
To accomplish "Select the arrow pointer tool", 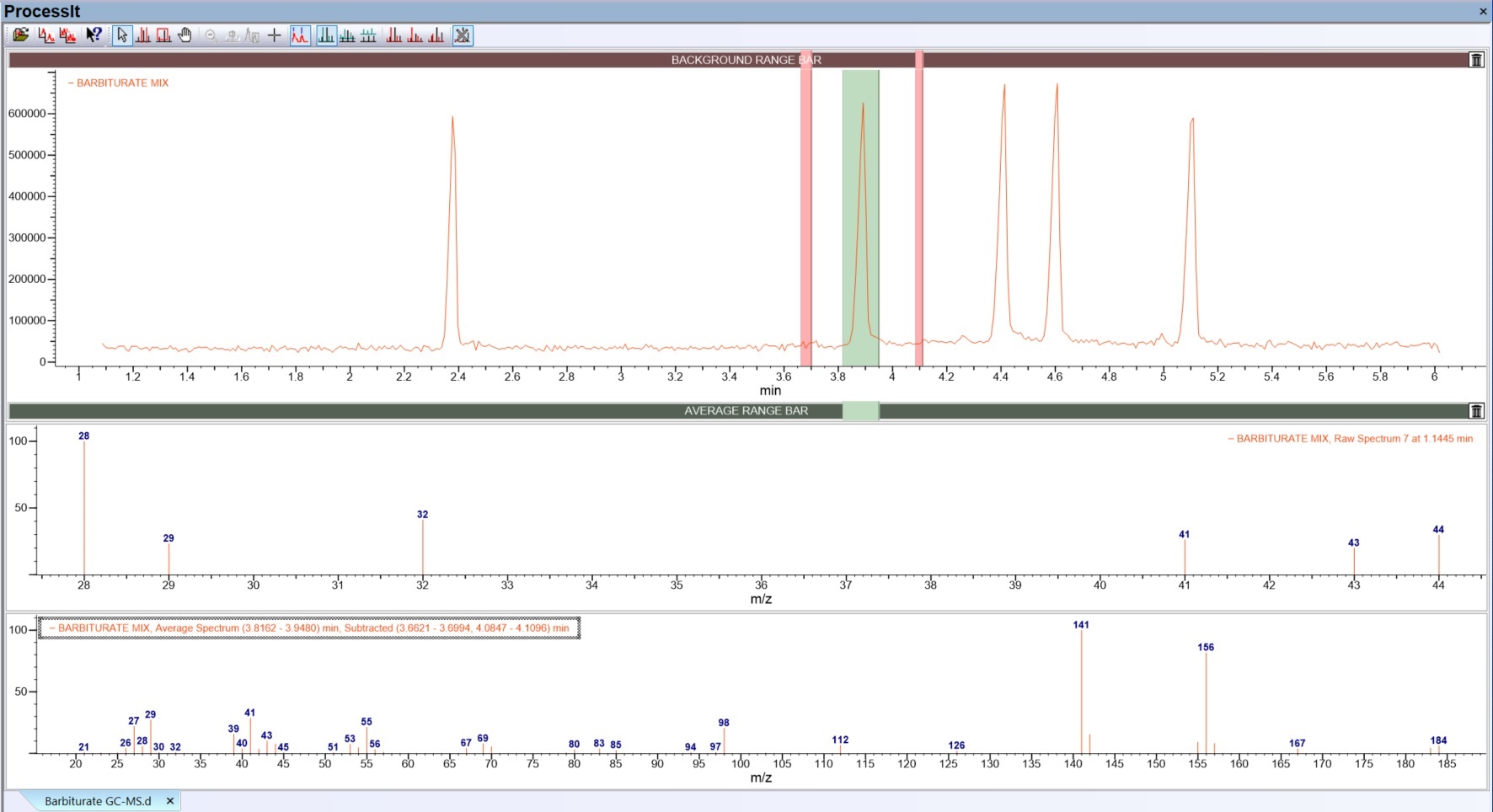I will pyautogui.click(x=122, y=35).
